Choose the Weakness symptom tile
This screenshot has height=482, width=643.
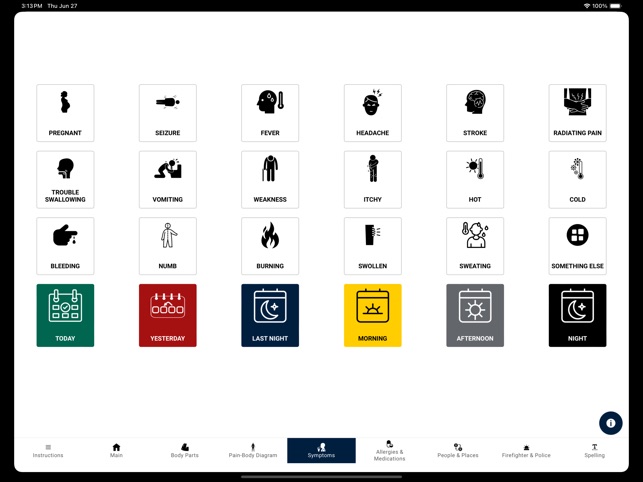[270, 180]
